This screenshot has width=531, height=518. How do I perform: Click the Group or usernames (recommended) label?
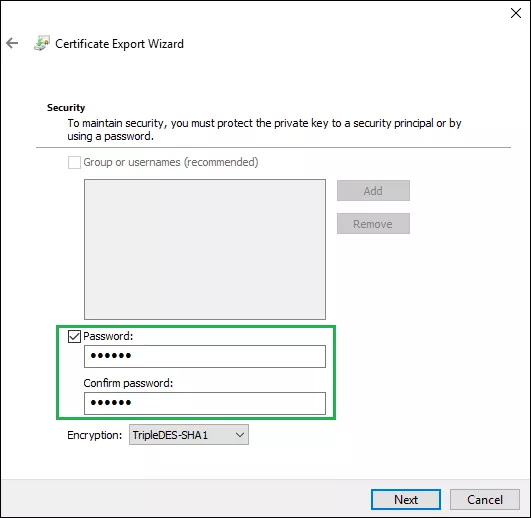click(171, 162)
